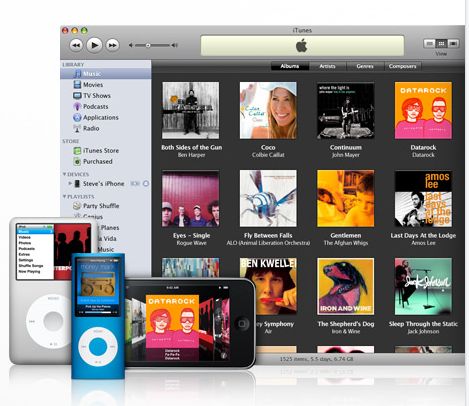Select the Datarock album cover in the grid
469x406 pixels.
tap(423, 110)
